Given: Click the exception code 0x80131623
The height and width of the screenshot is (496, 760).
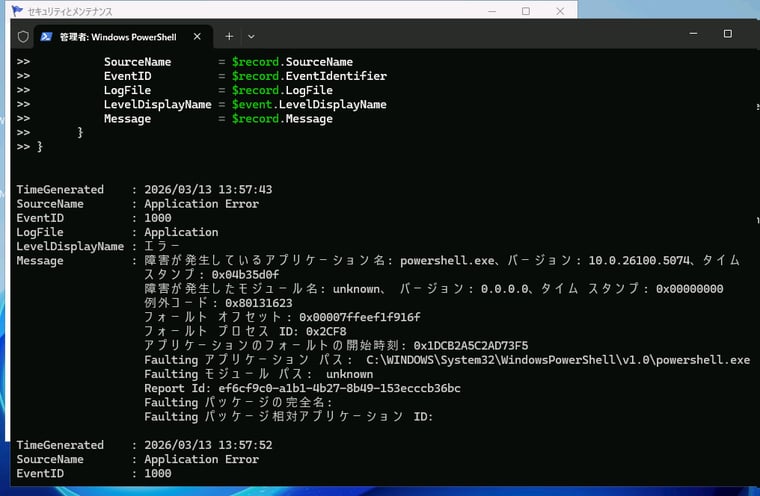Looking at the screenshot, I should coord(259,303).
